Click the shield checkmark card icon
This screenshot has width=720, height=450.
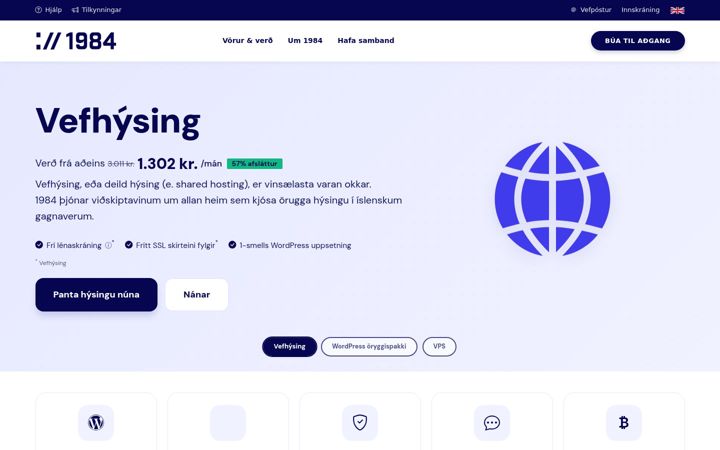pos(360,422)
